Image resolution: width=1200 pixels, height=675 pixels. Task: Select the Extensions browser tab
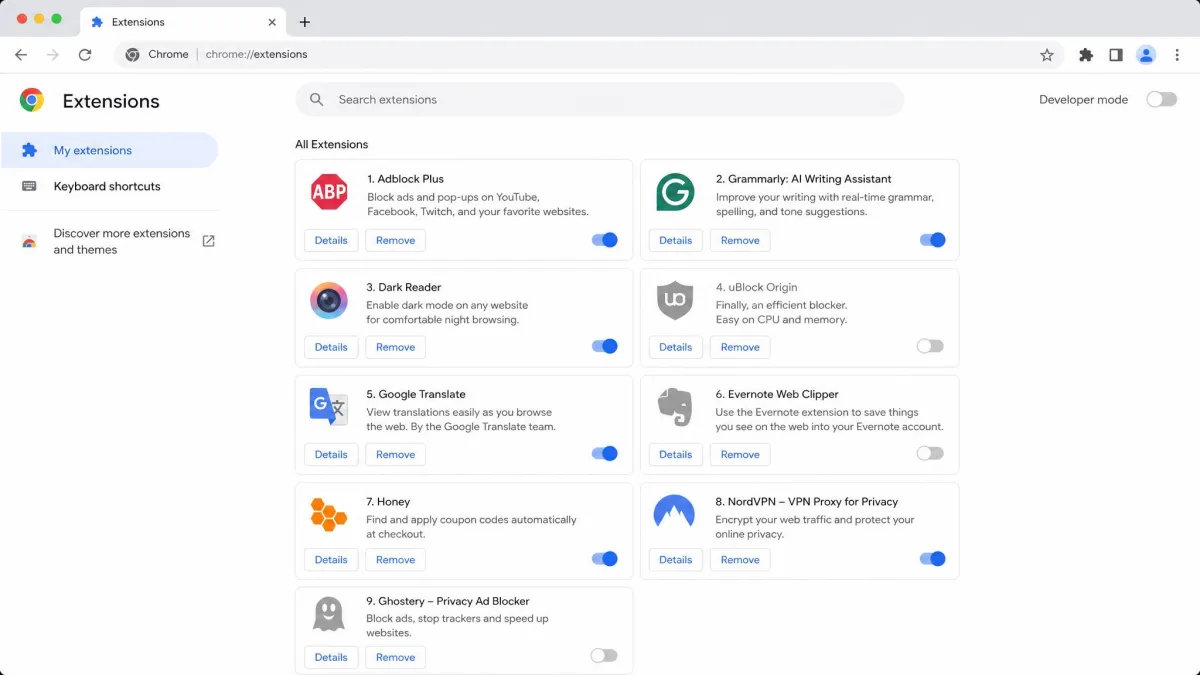(183, 22)
